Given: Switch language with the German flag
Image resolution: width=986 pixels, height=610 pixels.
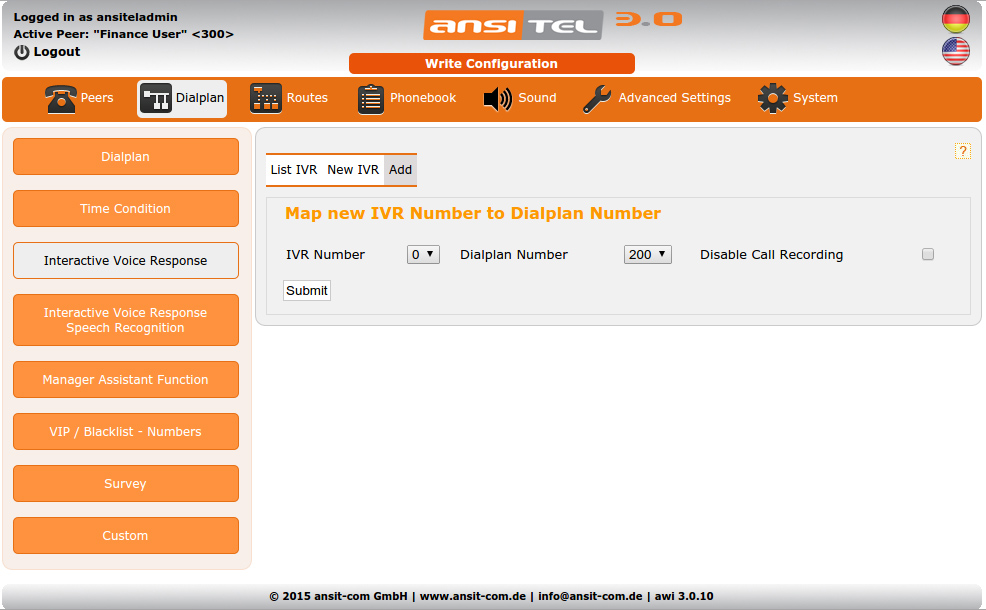Looking at the screenshot, I should click(956, 19).
